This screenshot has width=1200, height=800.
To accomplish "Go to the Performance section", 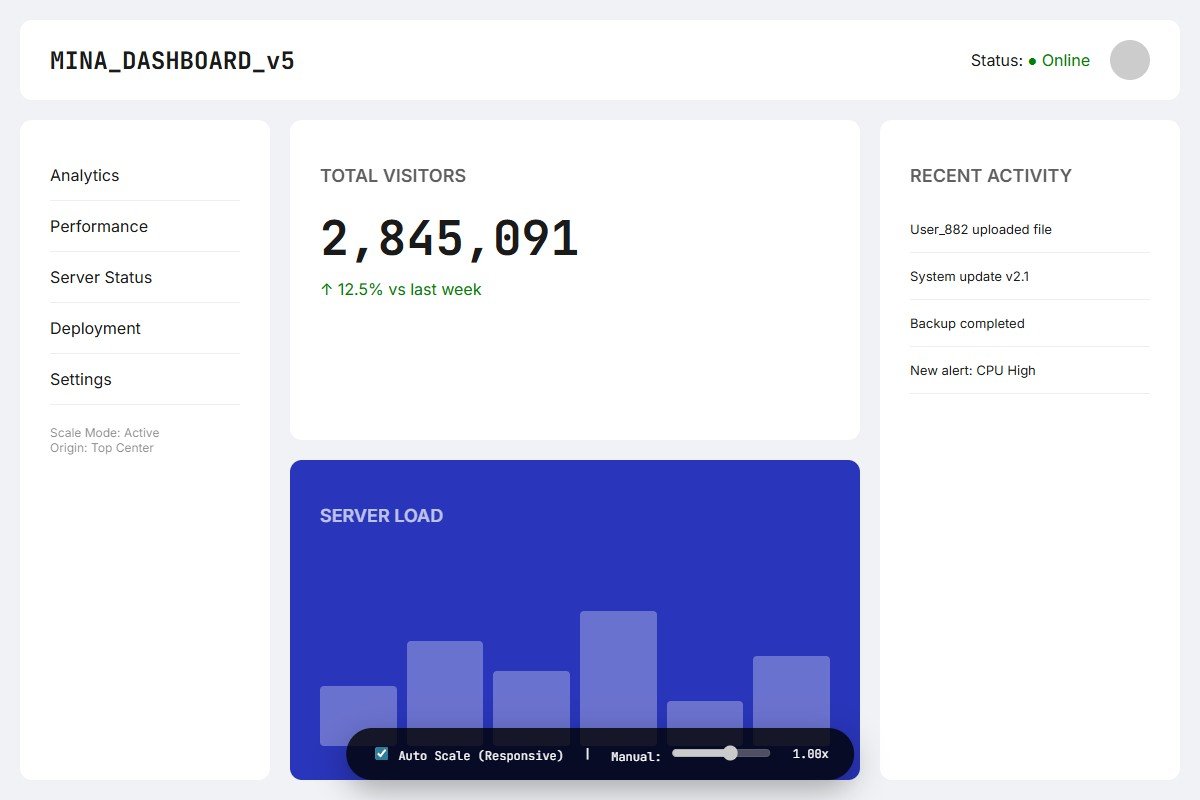I will click(x=99, y=226).
